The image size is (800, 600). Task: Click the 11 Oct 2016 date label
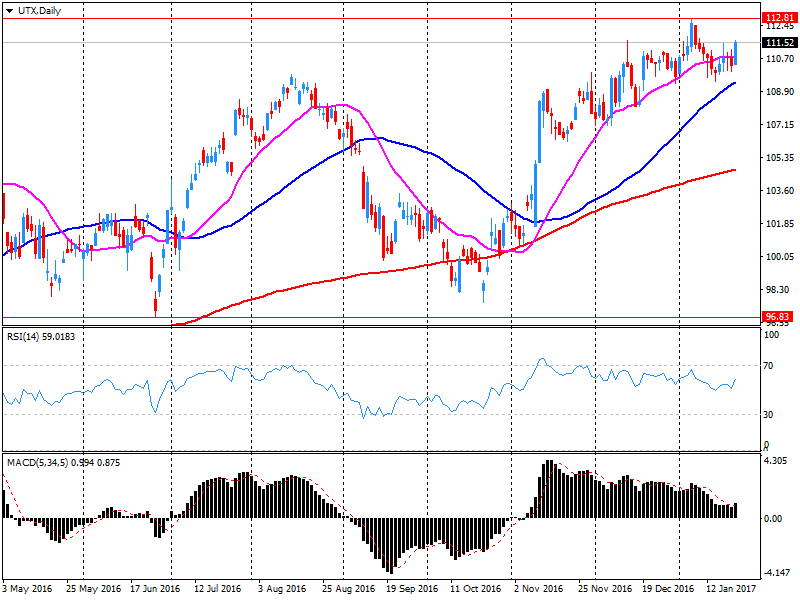[476, 589]
